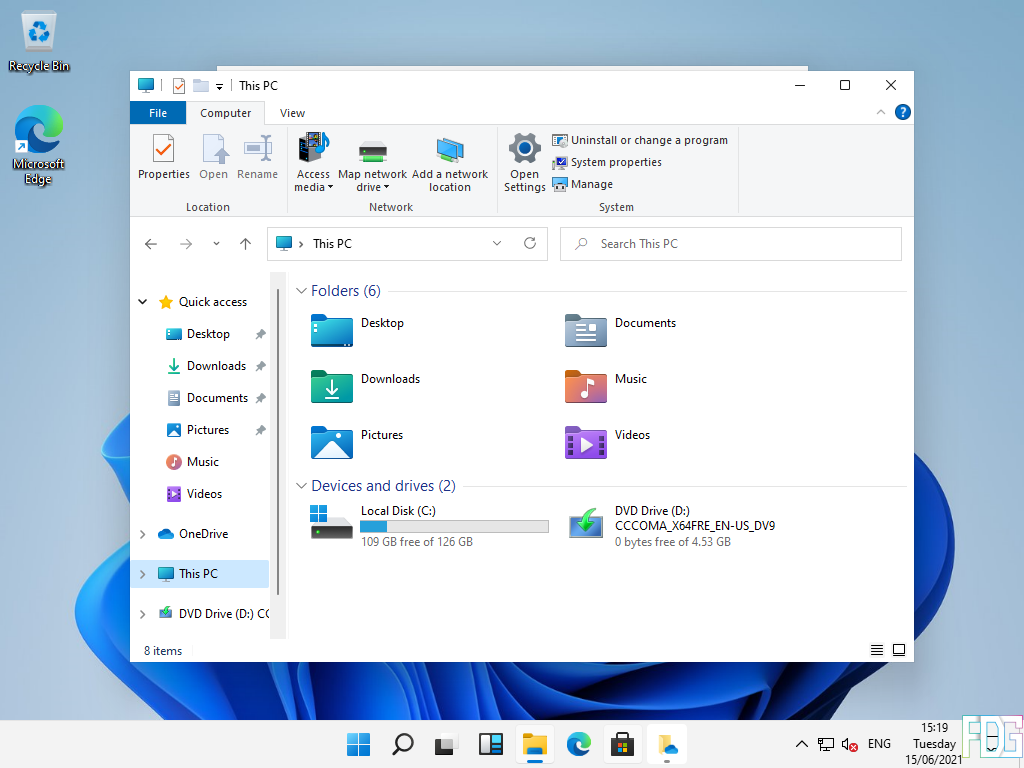Click the pin icon beside Pictures
Screen dimensions: 1024x768
[x=261, y=430]
